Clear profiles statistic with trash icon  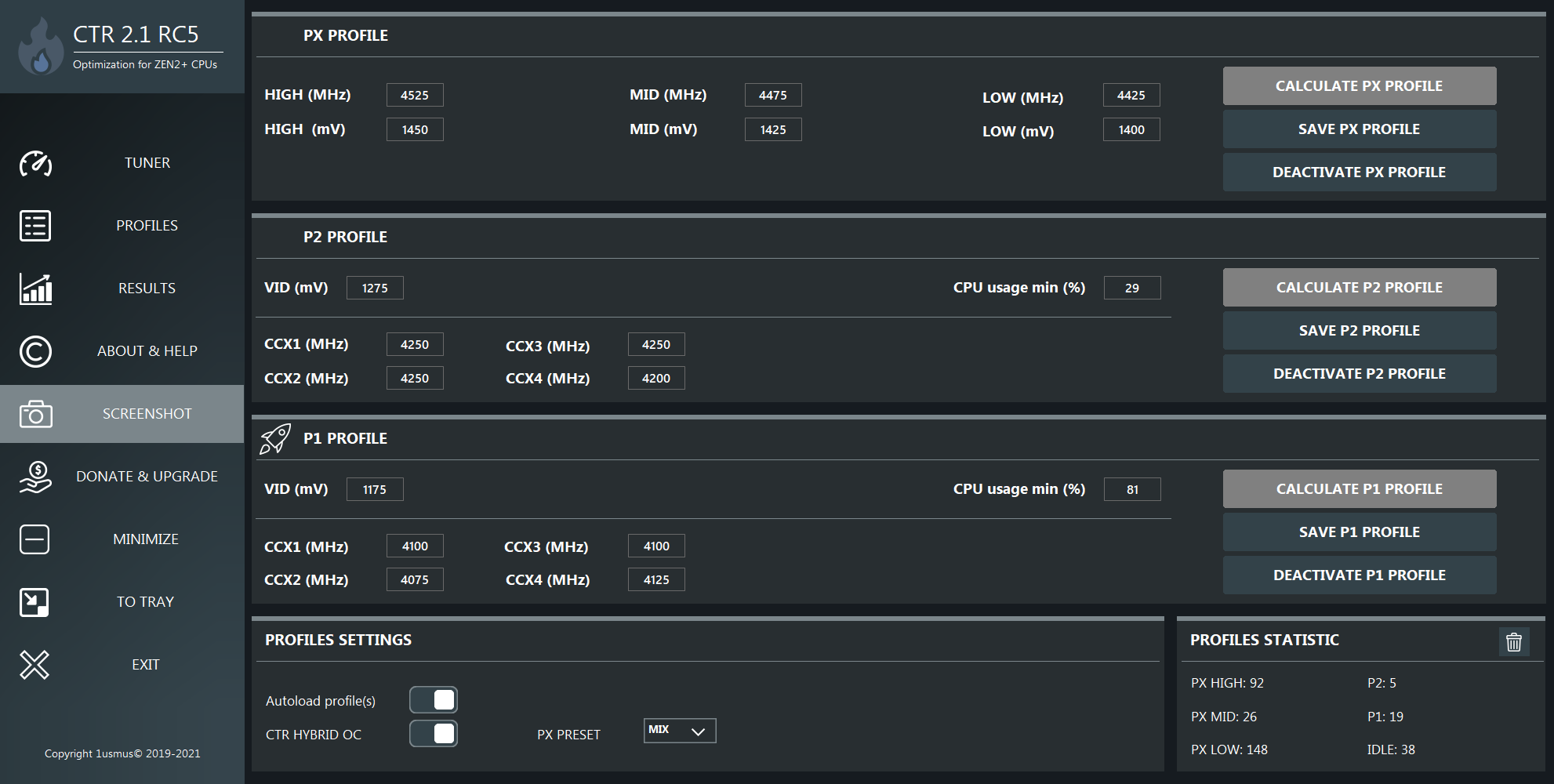[1514, 641]
